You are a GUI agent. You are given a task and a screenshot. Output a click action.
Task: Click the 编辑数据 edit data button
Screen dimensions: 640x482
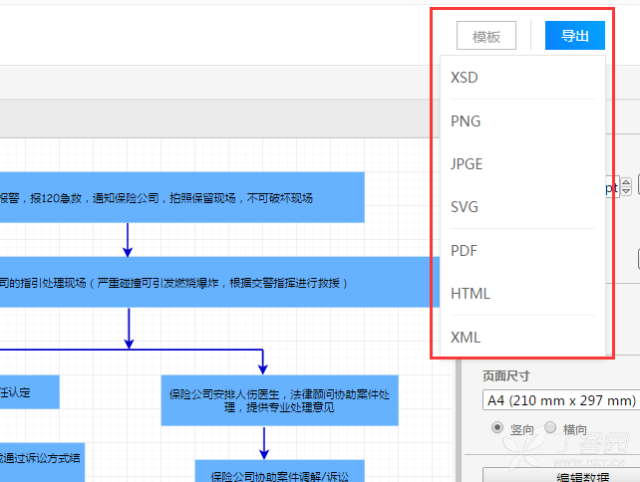[560, 475]
